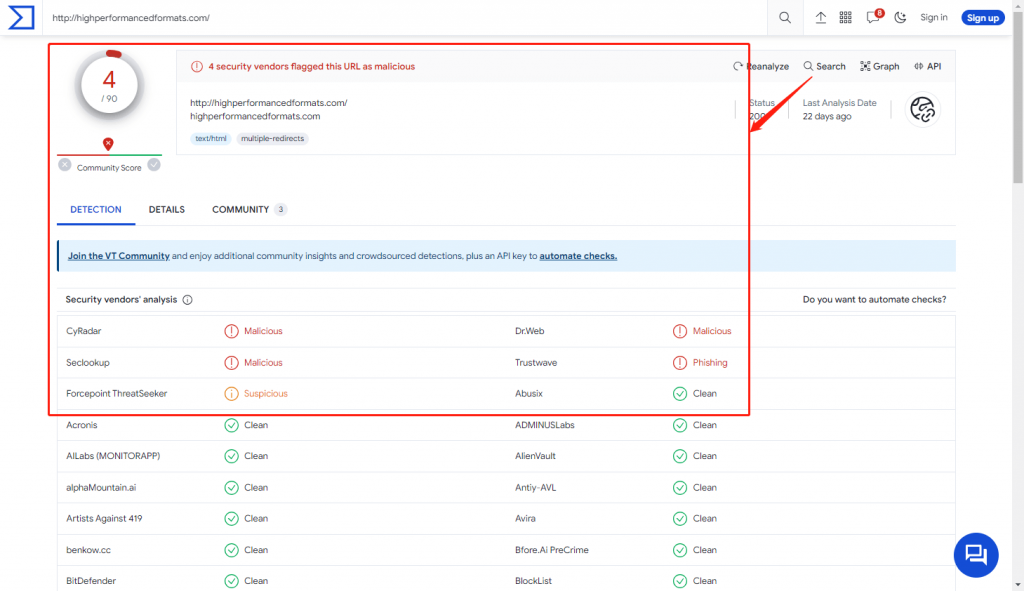
Task: Switch to the DETECTION tab
Action: coord(95,210)
